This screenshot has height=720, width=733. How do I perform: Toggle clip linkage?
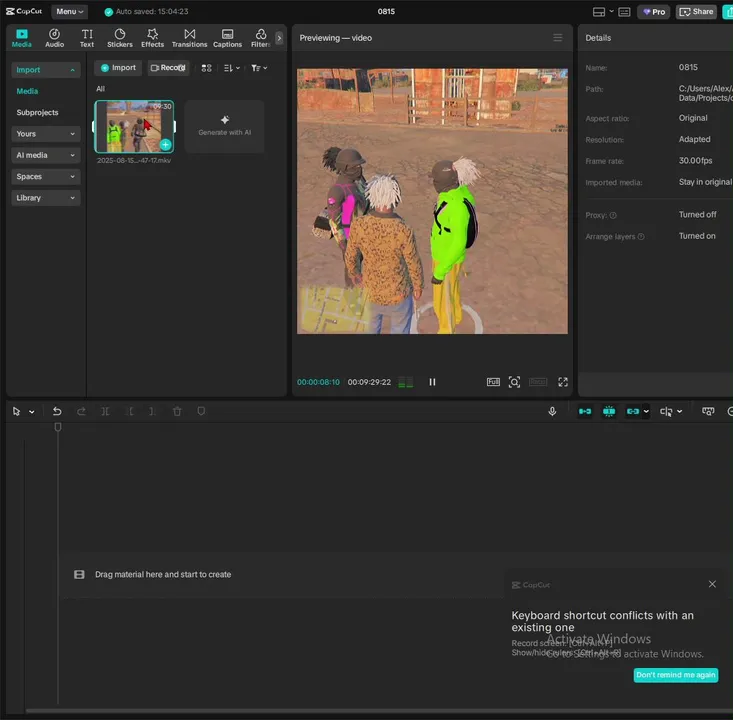coord(633,411)
